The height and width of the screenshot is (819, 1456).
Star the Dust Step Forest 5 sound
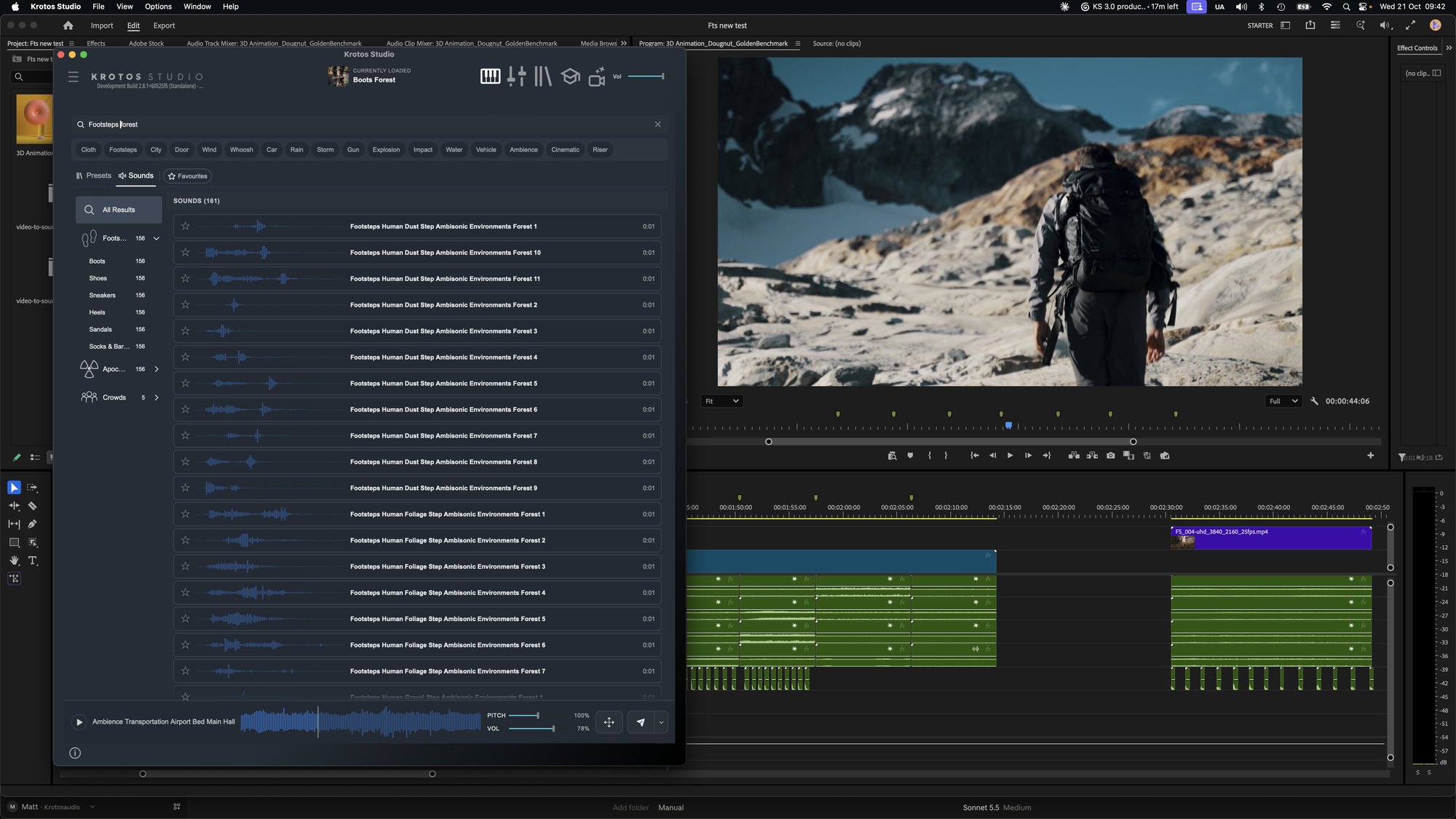[186, 384]
